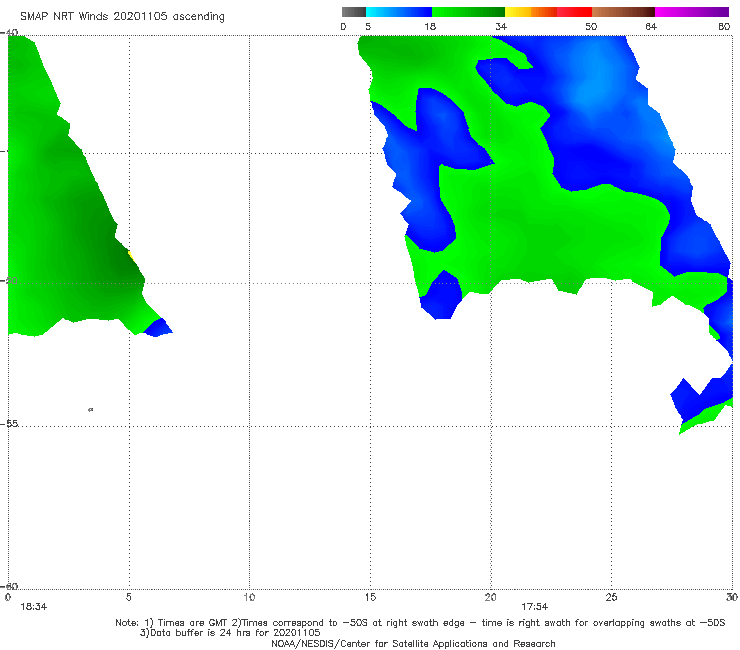Click the swath time label '18:34'
Screen dimensions: 740x650
click(34, 607)
